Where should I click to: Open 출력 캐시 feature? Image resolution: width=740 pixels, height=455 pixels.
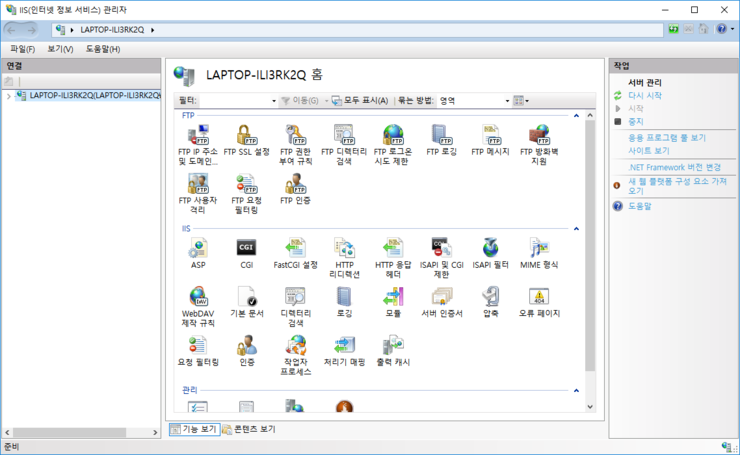tap(393, 351)
